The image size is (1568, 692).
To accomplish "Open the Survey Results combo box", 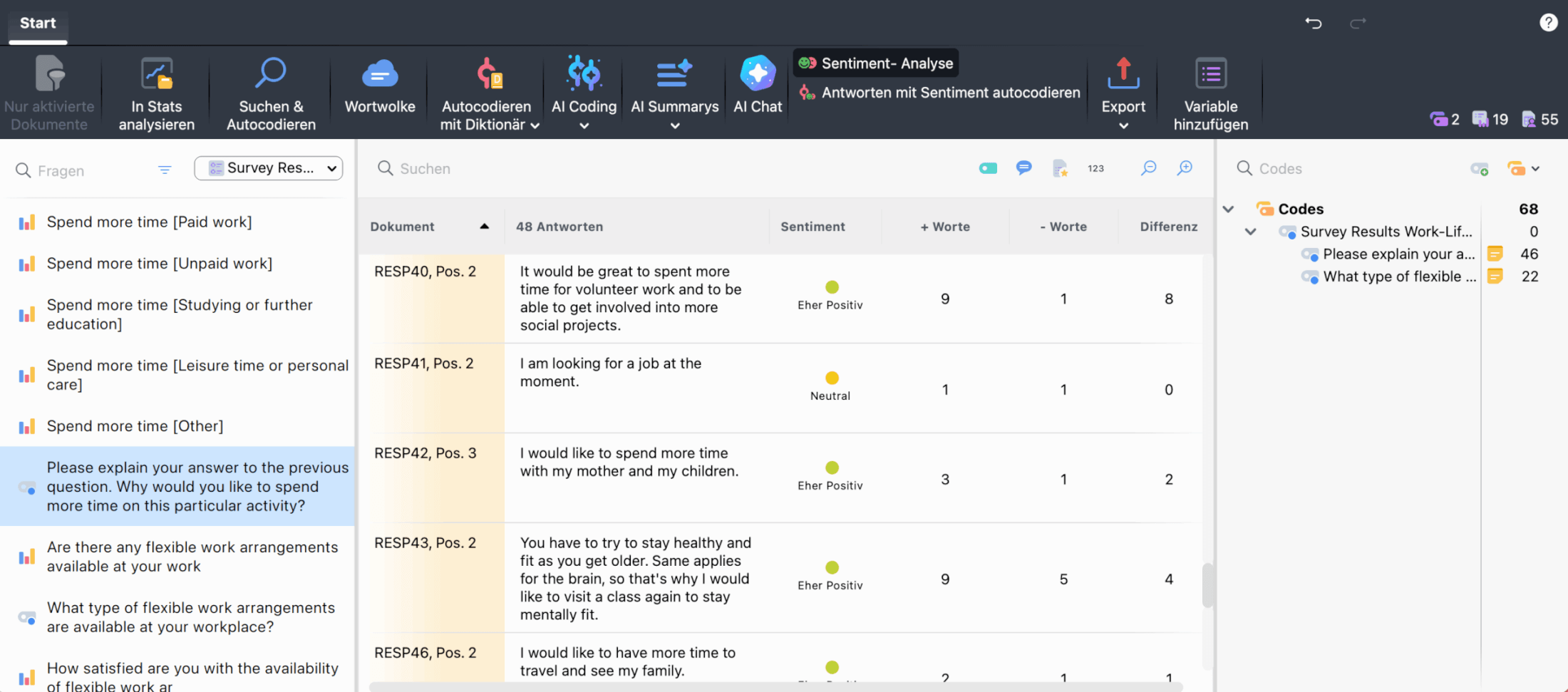I will [x=268, y=168].
